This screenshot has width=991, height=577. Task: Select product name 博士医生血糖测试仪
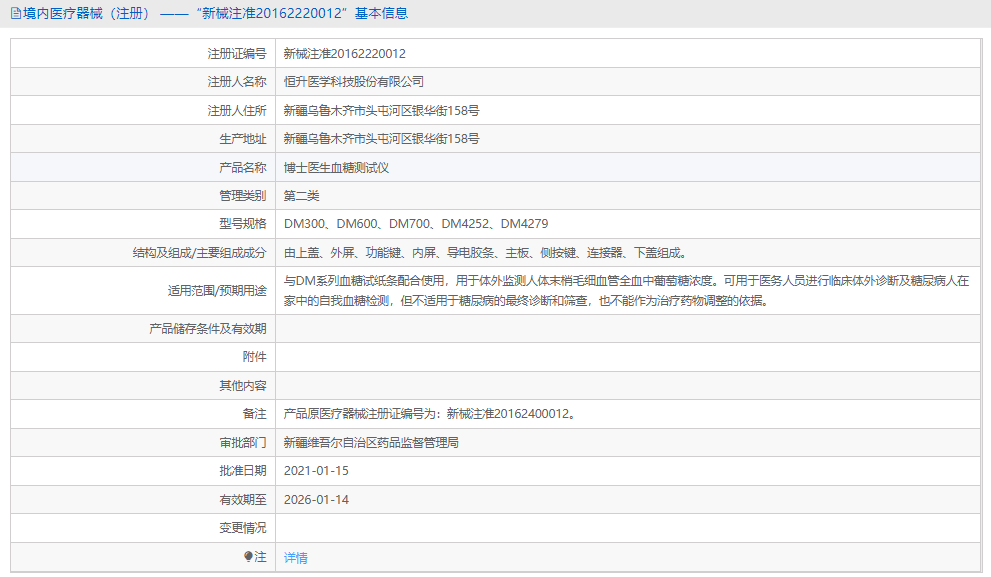[x=336, y=167]
